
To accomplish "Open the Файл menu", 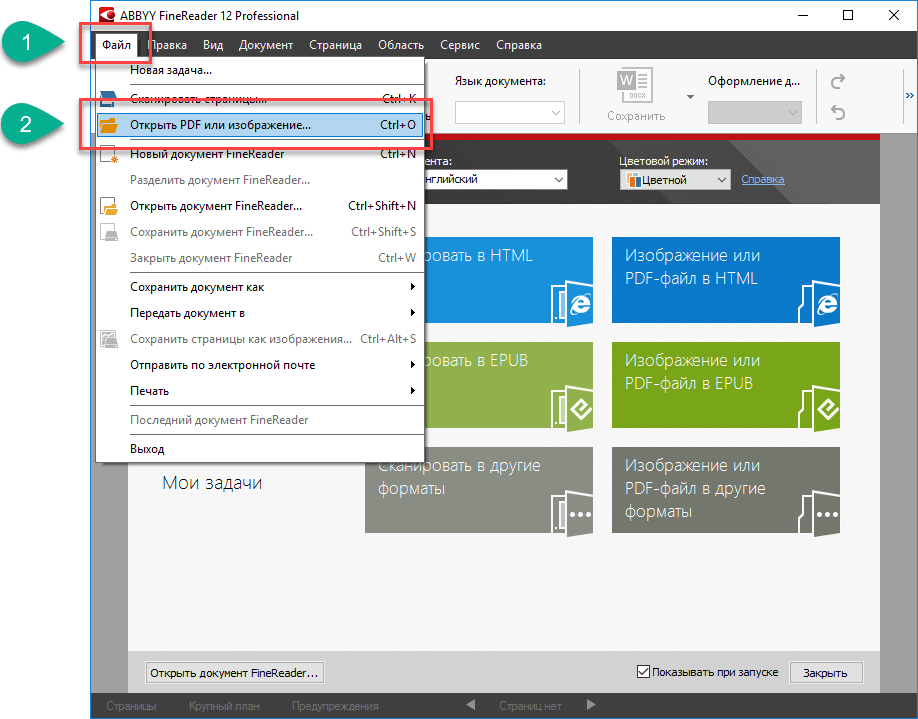I will (116, 45).
